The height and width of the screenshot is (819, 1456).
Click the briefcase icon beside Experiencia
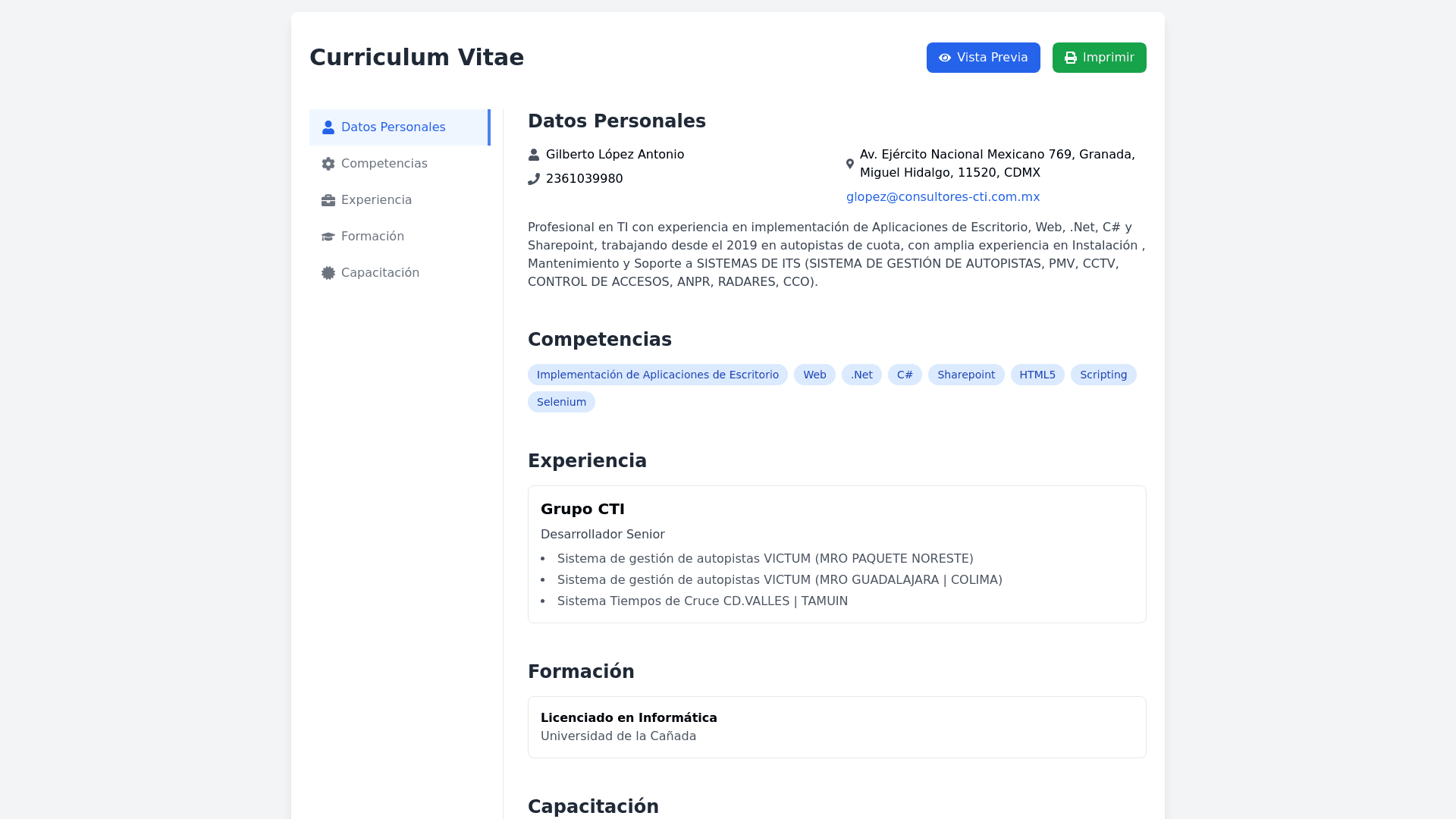tap(328, 200)
